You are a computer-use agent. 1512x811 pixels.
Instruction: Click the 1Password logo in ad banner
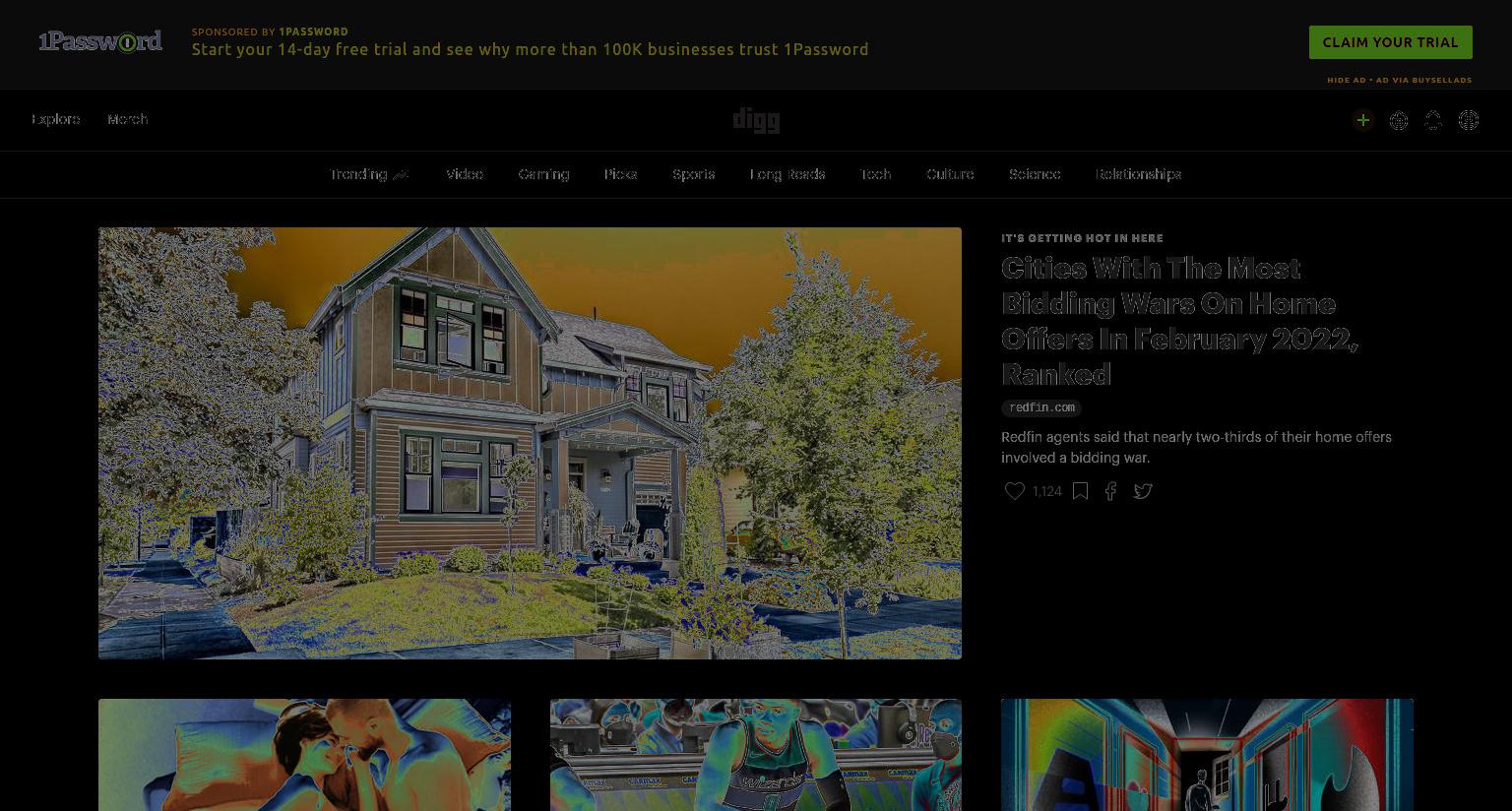(100, 41)
